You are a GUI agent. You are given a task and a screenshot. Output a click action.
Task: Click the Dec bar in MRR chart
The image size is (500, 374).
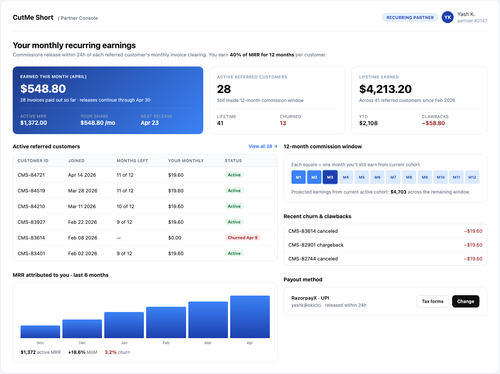click(82, 329)
